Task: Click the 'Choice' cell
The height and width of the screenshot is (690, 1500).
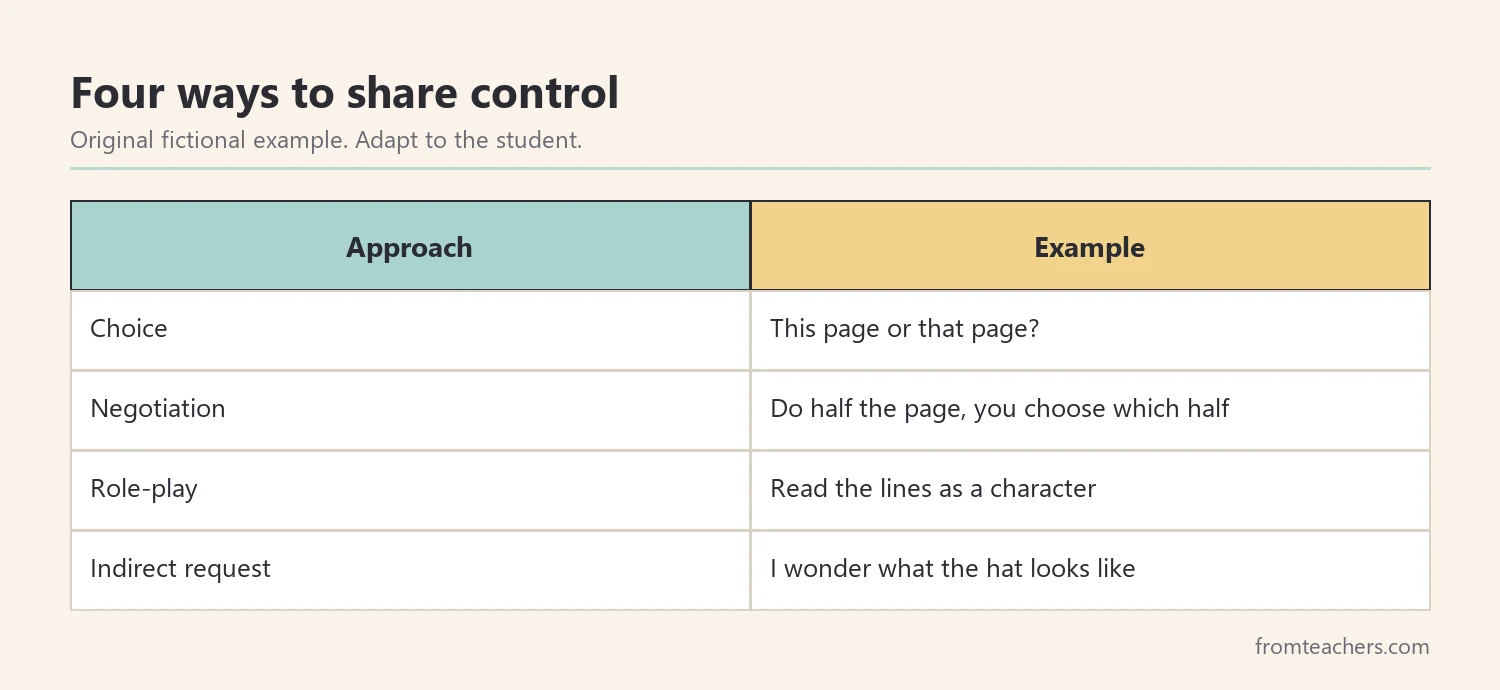Action: coord(410,330)
